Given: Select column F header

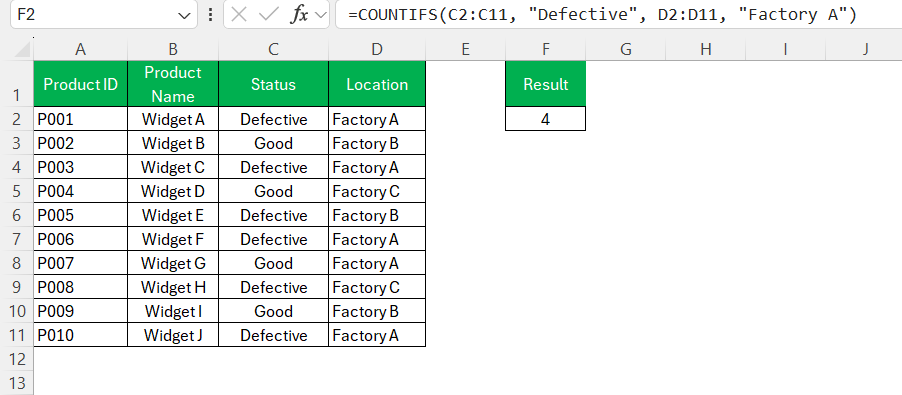Looking at the screenshot, I should point(545,49).
